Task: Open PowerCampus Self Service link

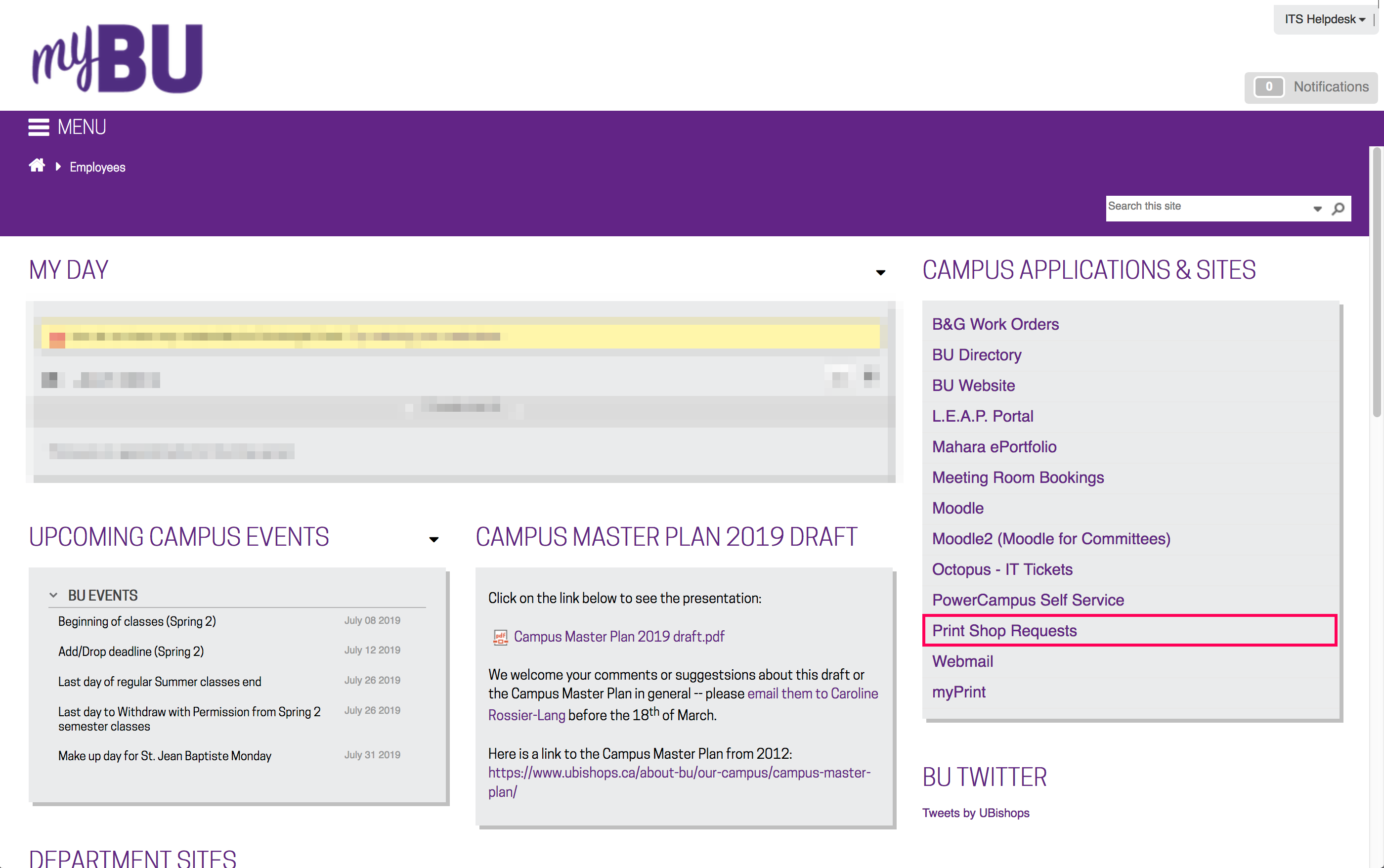Action: point(1028,600)
